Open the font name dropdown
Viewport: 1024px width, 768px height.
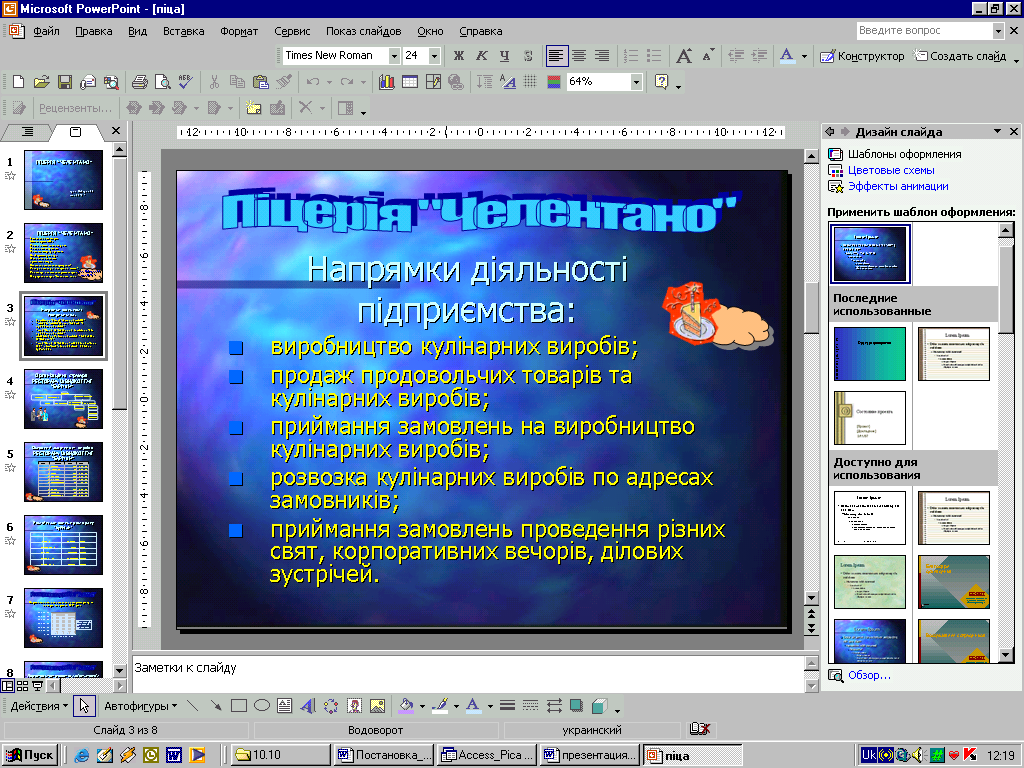[394, 56]
